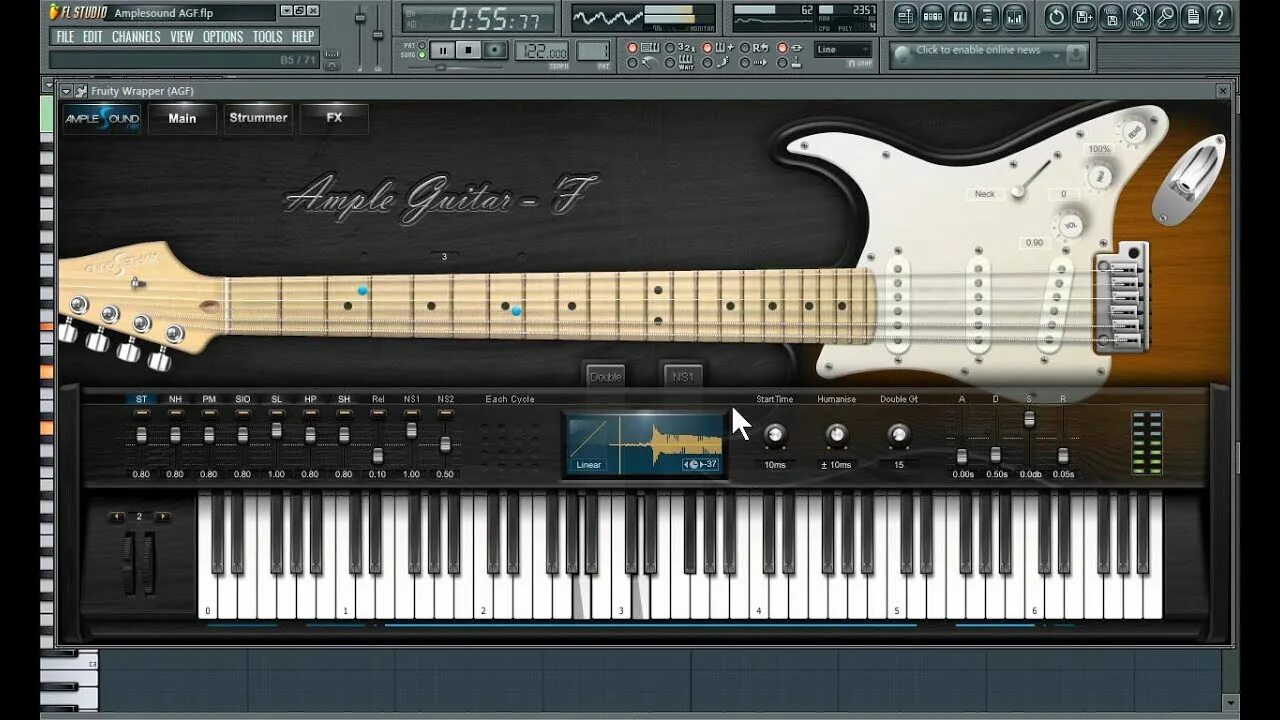Toggle the NH articulation switch
The height and width of the screenshot is (720, 1280).
[175, 412]
